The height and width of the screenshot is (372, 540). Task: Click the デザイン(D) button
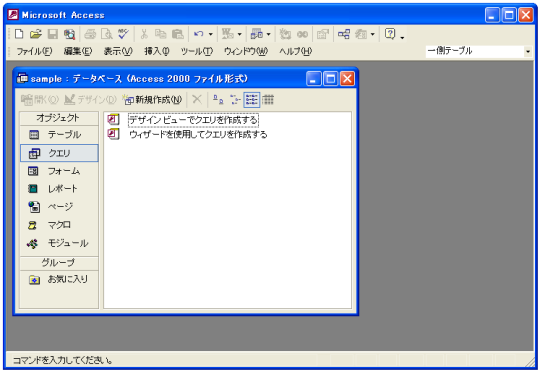click(90, 100)
